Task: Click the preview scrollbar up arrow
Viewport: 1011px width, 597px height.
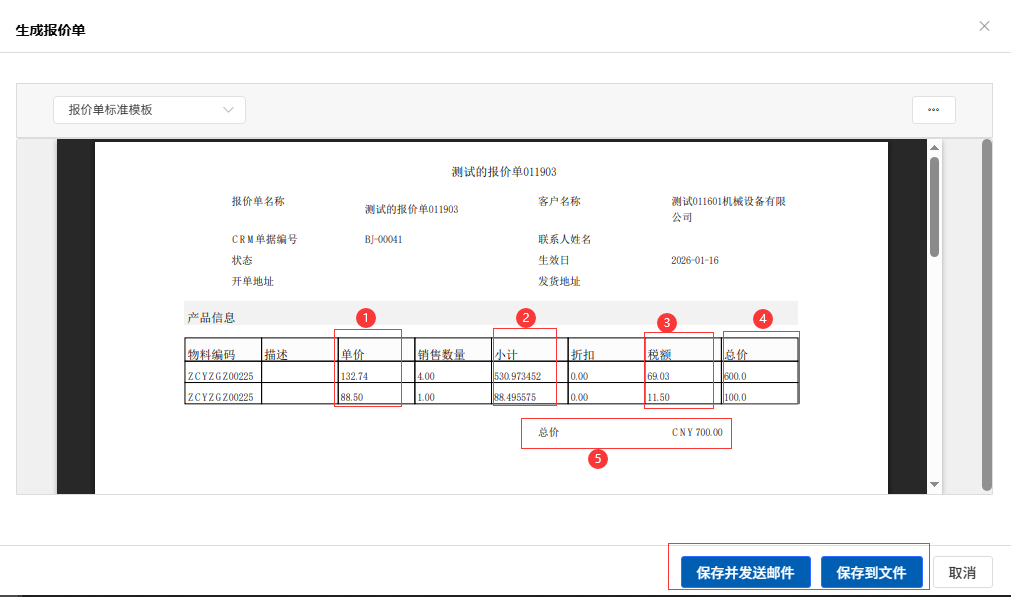Action: click(x=935, y=148)
